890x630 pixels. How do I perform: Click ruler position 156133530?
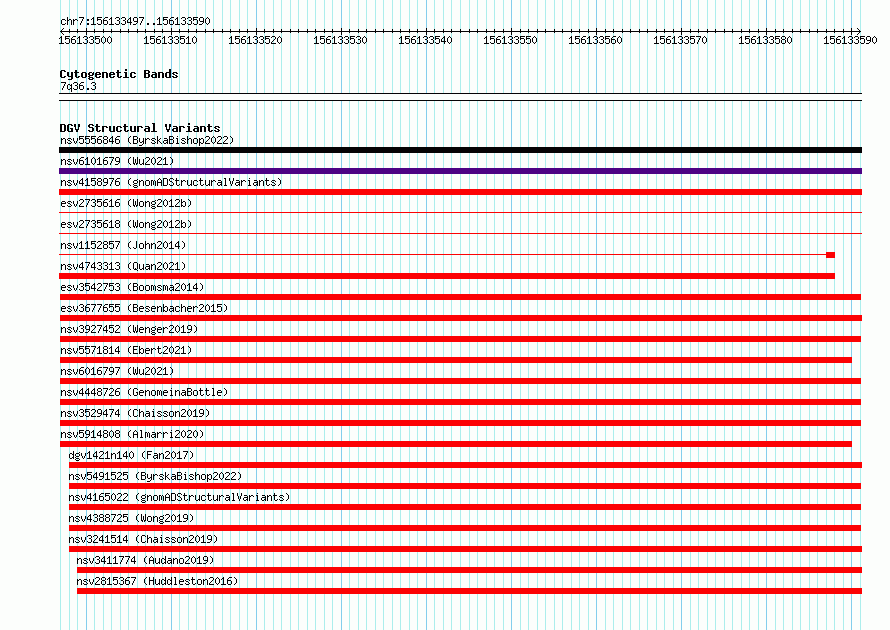pos(341,40)
